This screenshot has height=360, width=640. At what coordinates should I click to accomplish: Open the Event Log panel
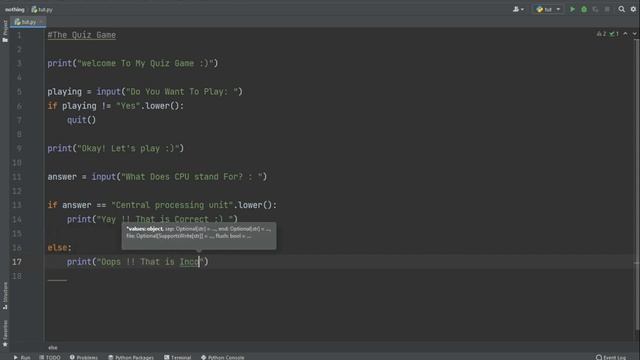(x=611, y=357)
